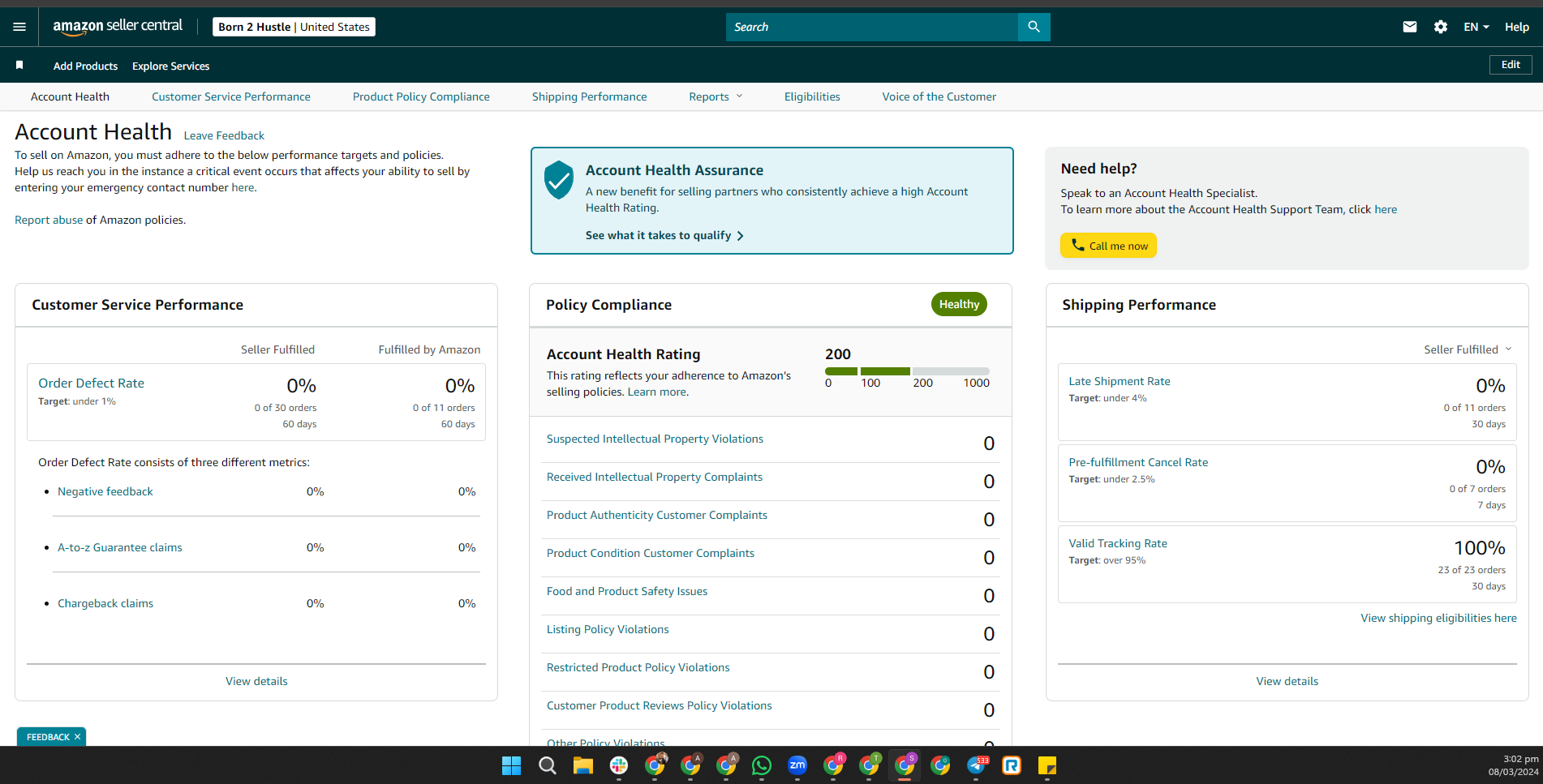Open the RingCentral taskbar icon
Image resolution: width=1543 pixels, height=784 pixels.
click(1012, 765)
